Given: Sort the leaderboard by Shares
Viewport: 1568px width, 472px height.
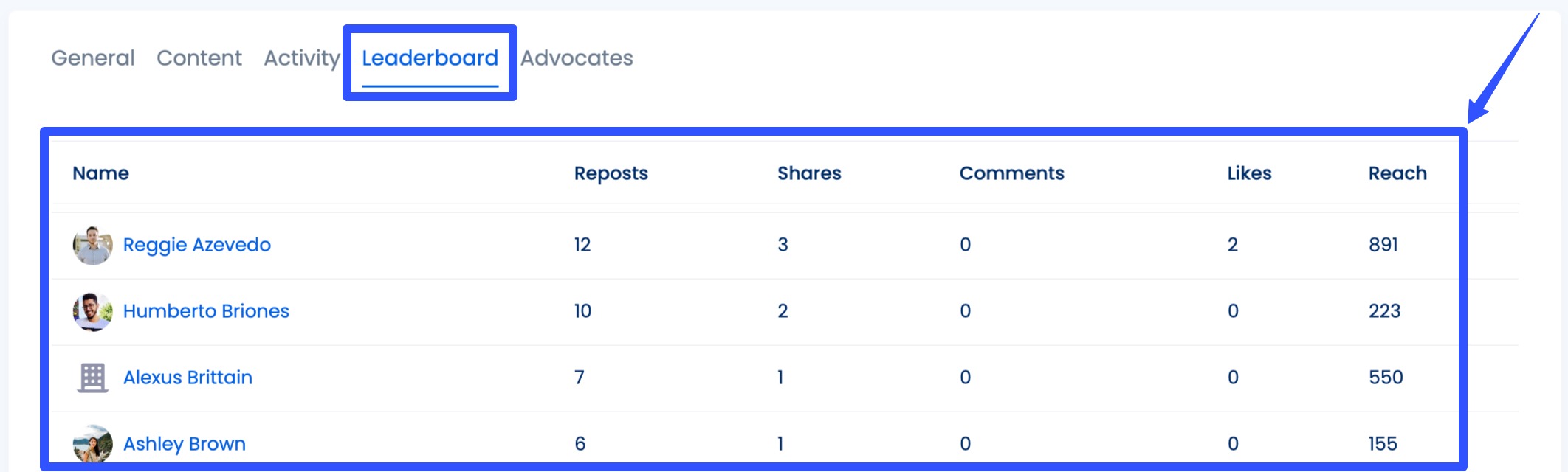Looking at the screenshot, I should [809, 173].
